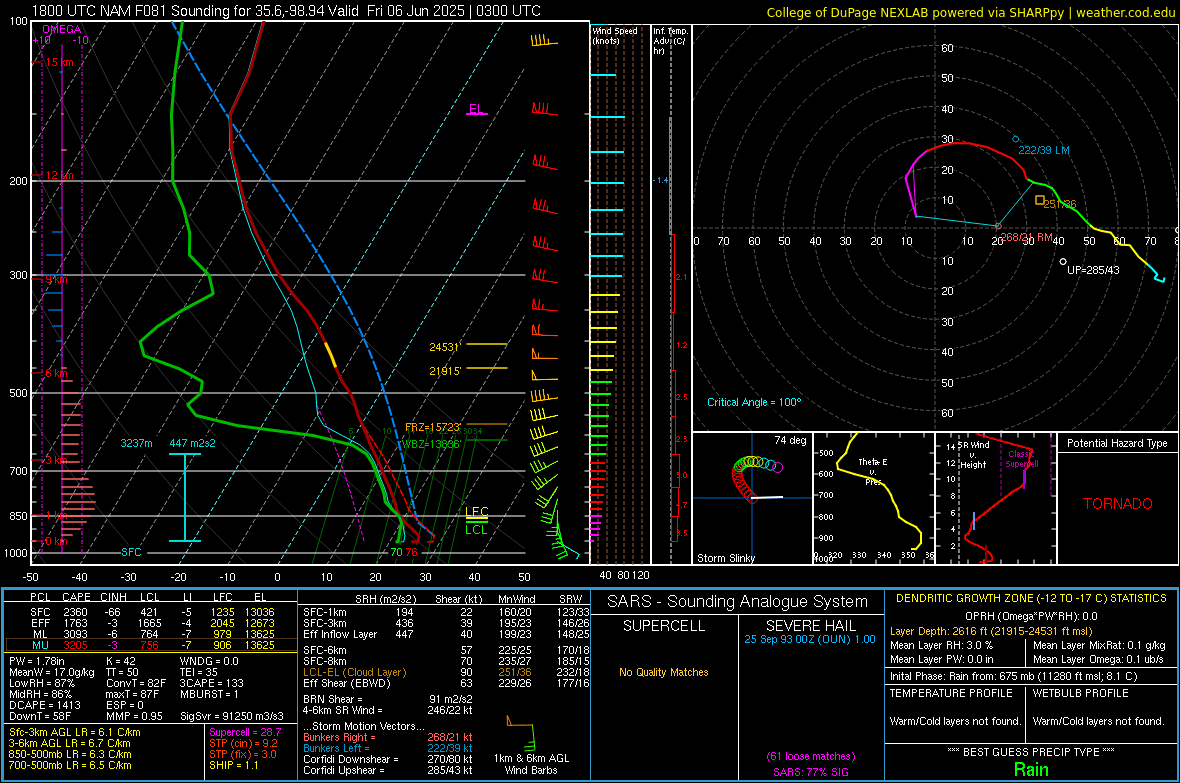Screen dimensions: 1180x783
Task: Click the OMEGA label on the skew-T
Action: [62, 29]
